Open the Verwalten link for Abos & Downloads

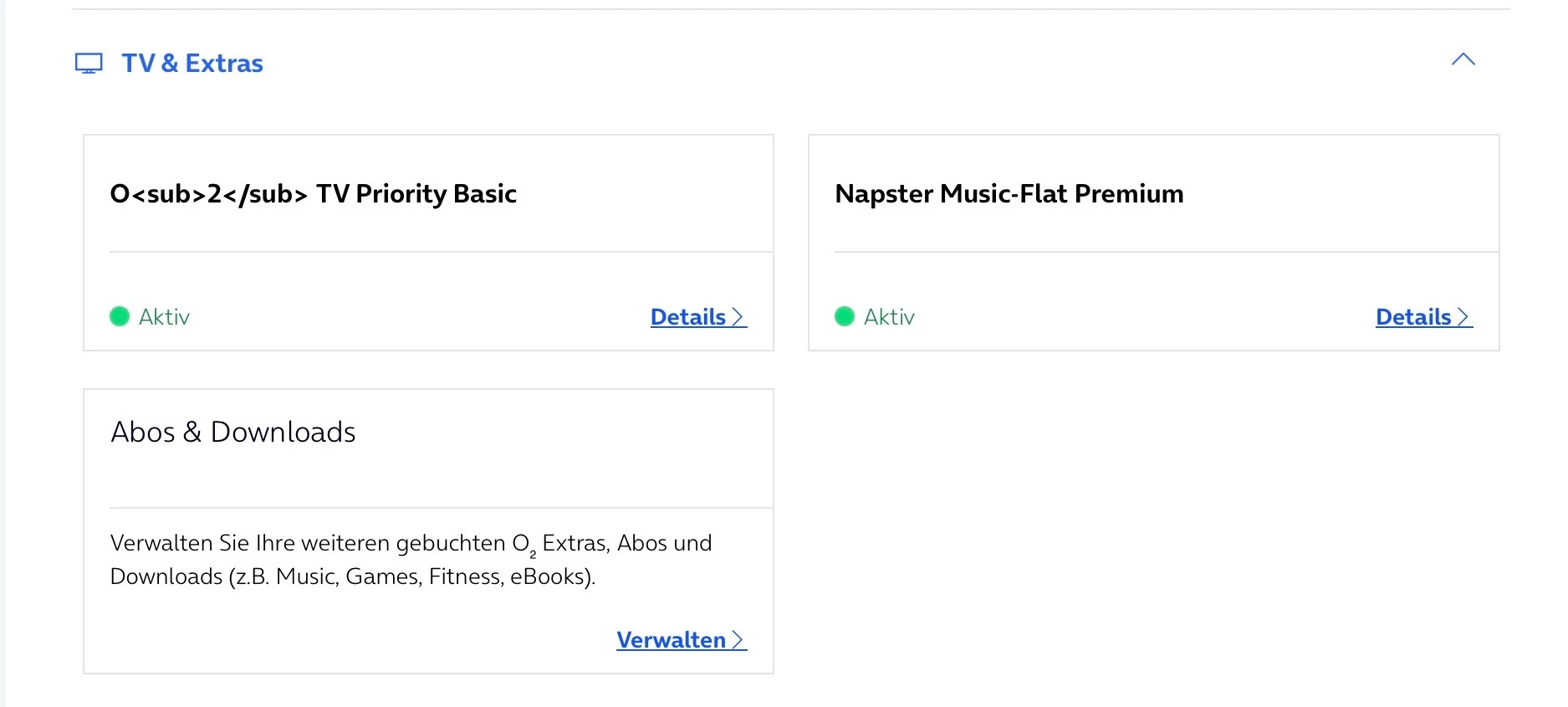coord(671,640)
